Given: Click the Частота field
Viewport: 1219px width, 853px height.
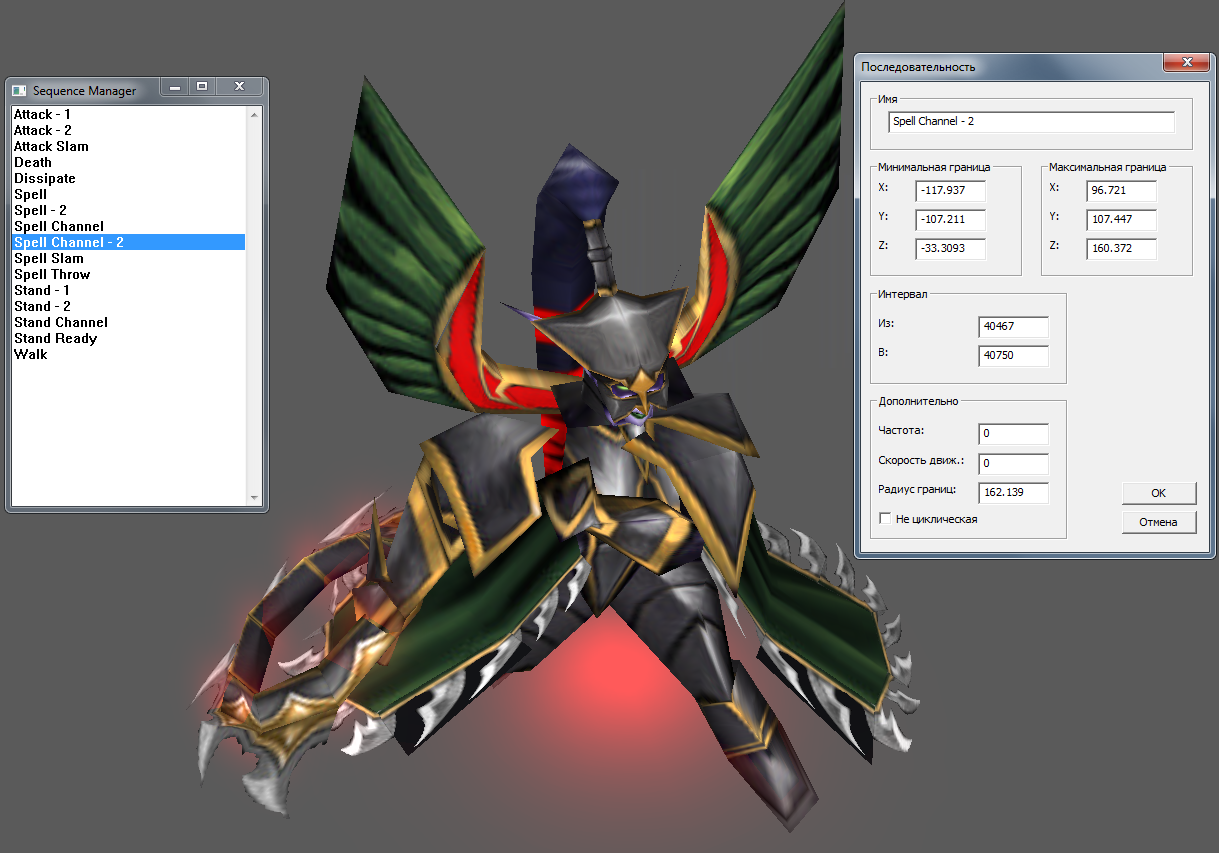Looking at the screenshot, I should pos(1014,434).
